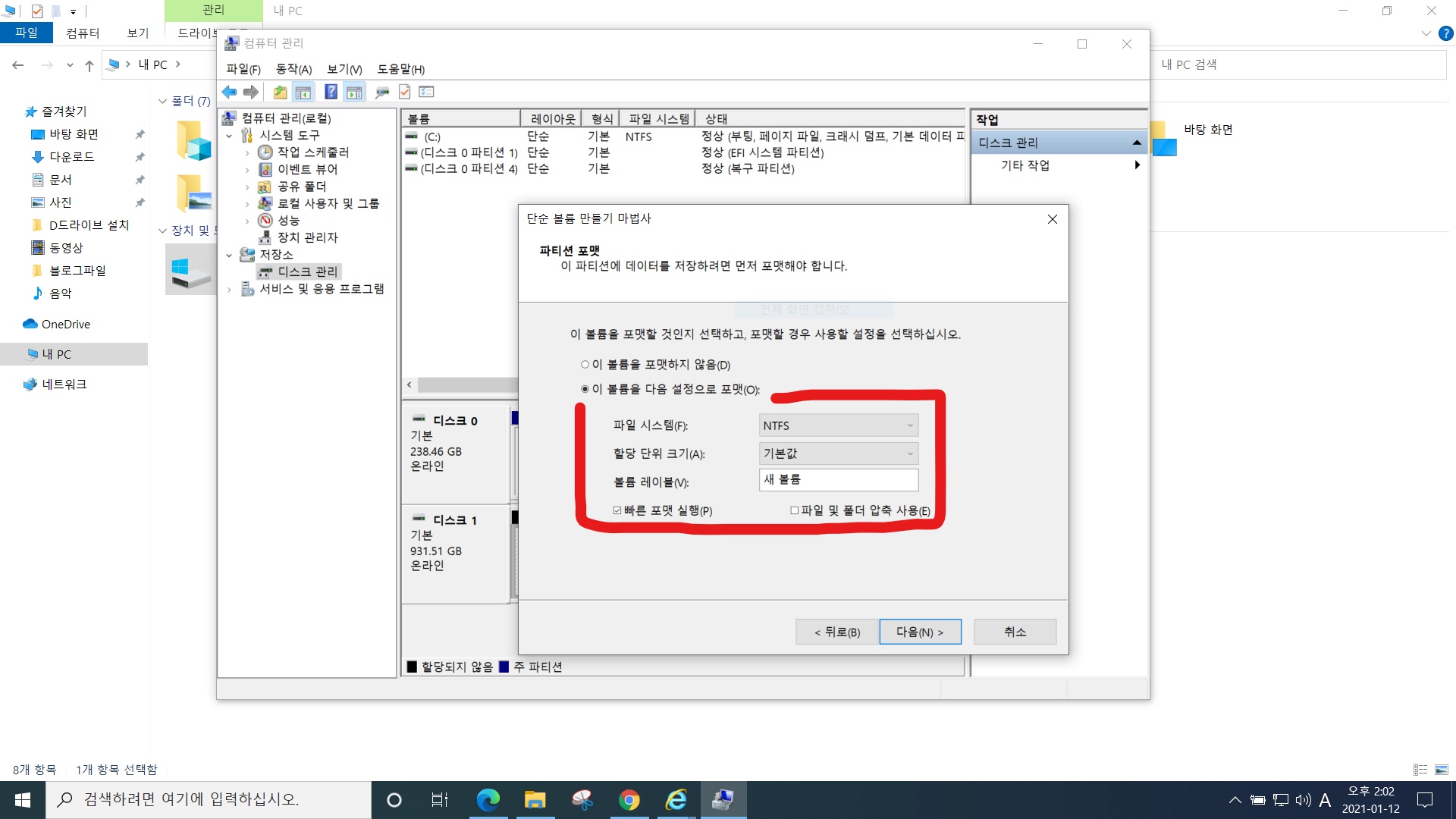Viewport: 1456px width, 819px height.
Task: Open the Allocation unit size dropdown
Action: [x=838, y=453]
